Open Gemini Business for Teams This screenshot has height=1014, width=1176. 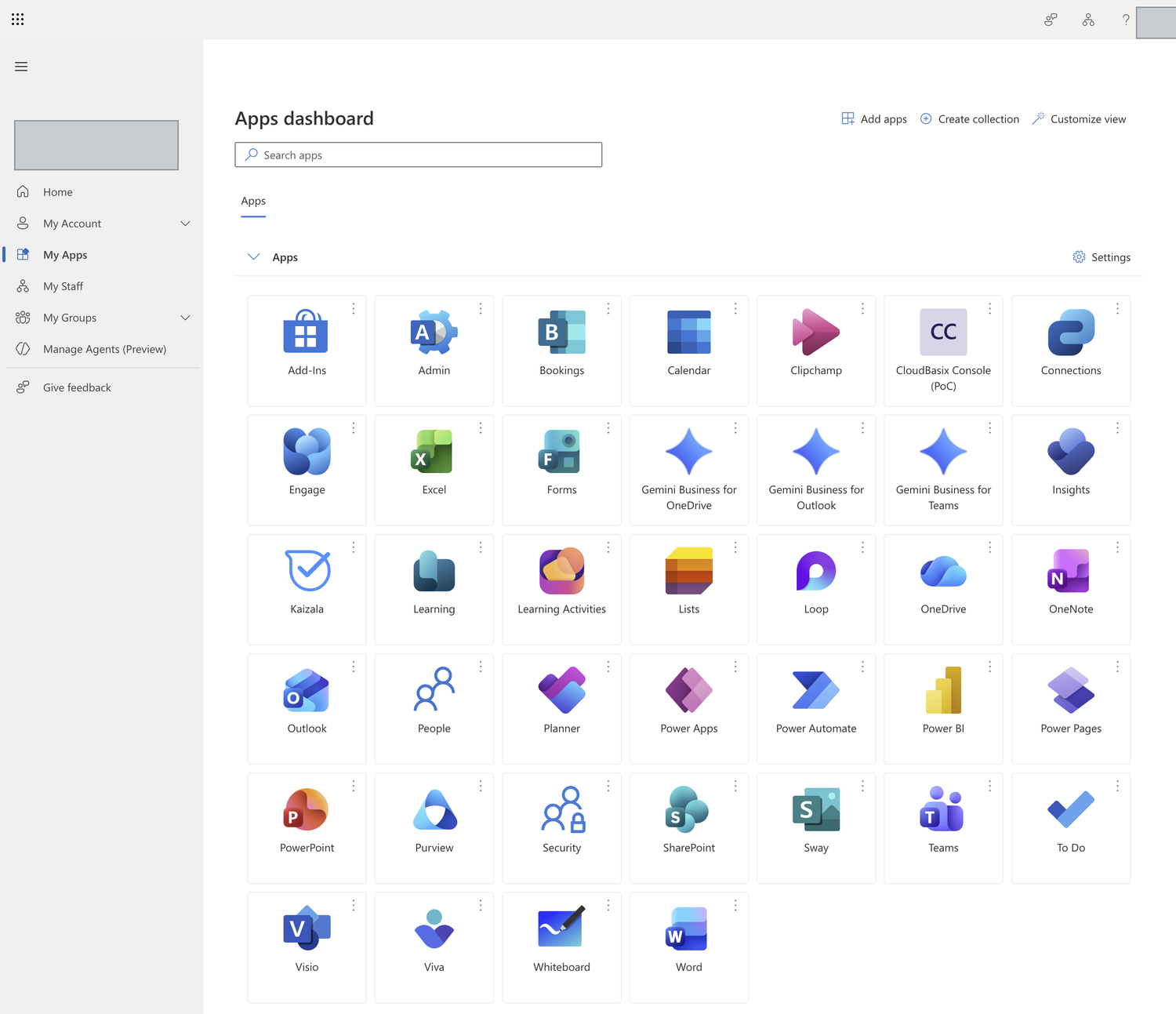click(x=943, y=470)
